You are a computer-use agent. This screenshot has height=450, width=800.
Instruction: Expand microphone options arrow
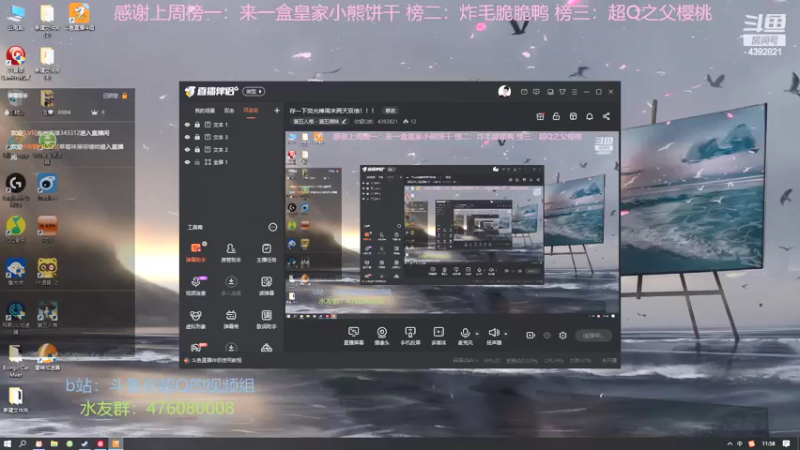point(477,334)
